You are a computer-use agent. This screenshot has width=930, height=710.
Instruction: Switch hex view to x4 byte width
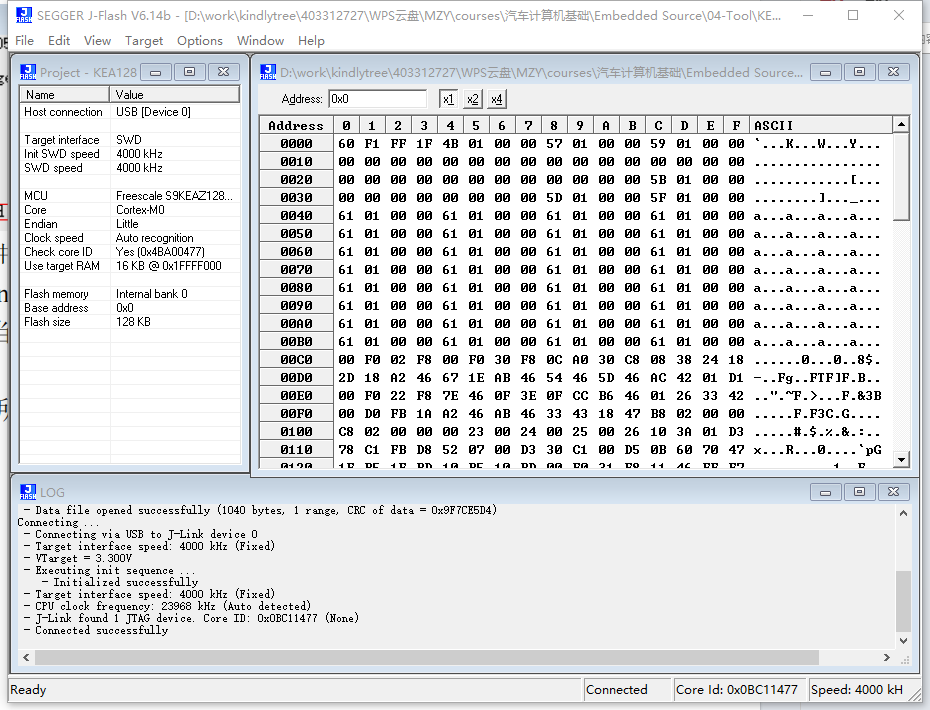[497, 99]
